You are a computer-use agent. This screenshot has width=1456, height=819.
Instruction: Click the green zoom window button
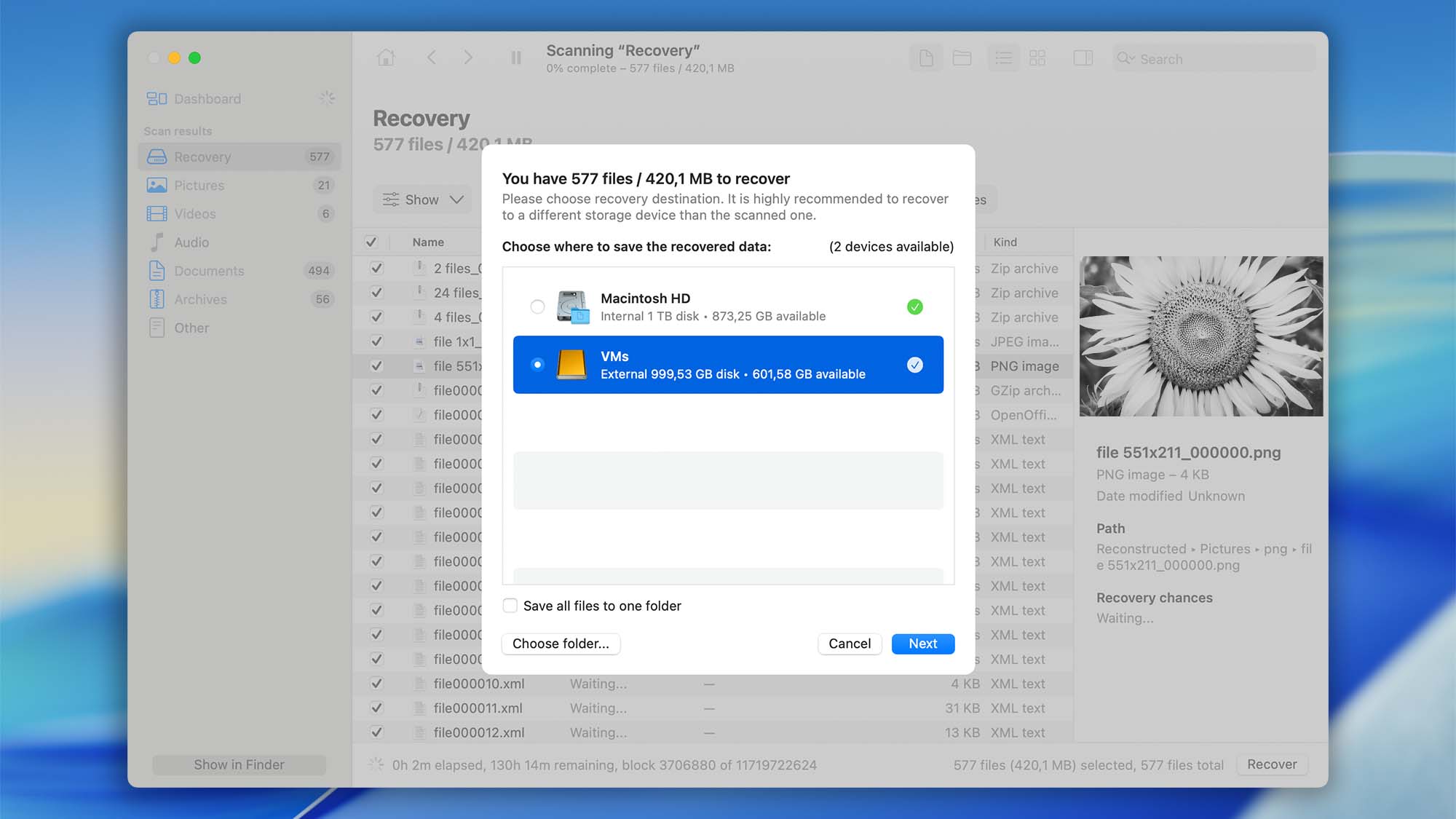[194, 58]
